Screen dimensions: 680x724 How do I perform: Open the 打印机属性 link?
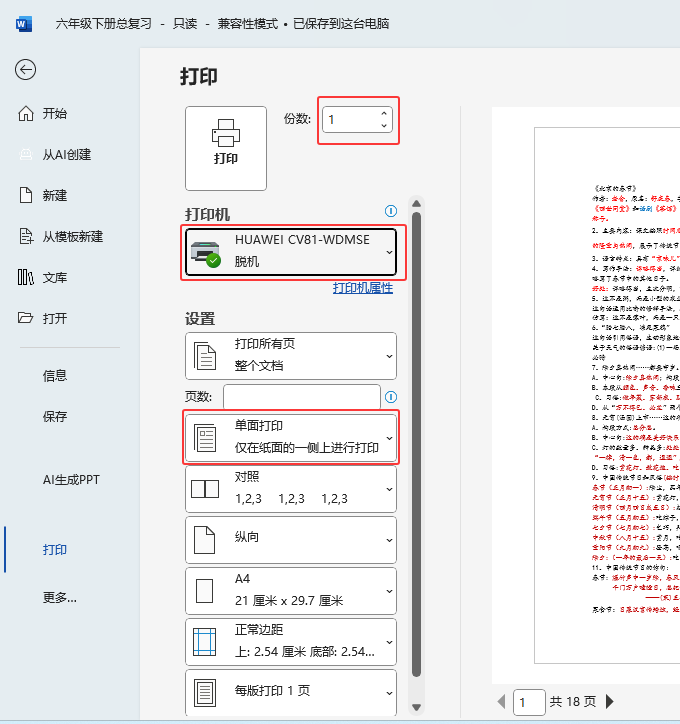(x=363, y=288)
